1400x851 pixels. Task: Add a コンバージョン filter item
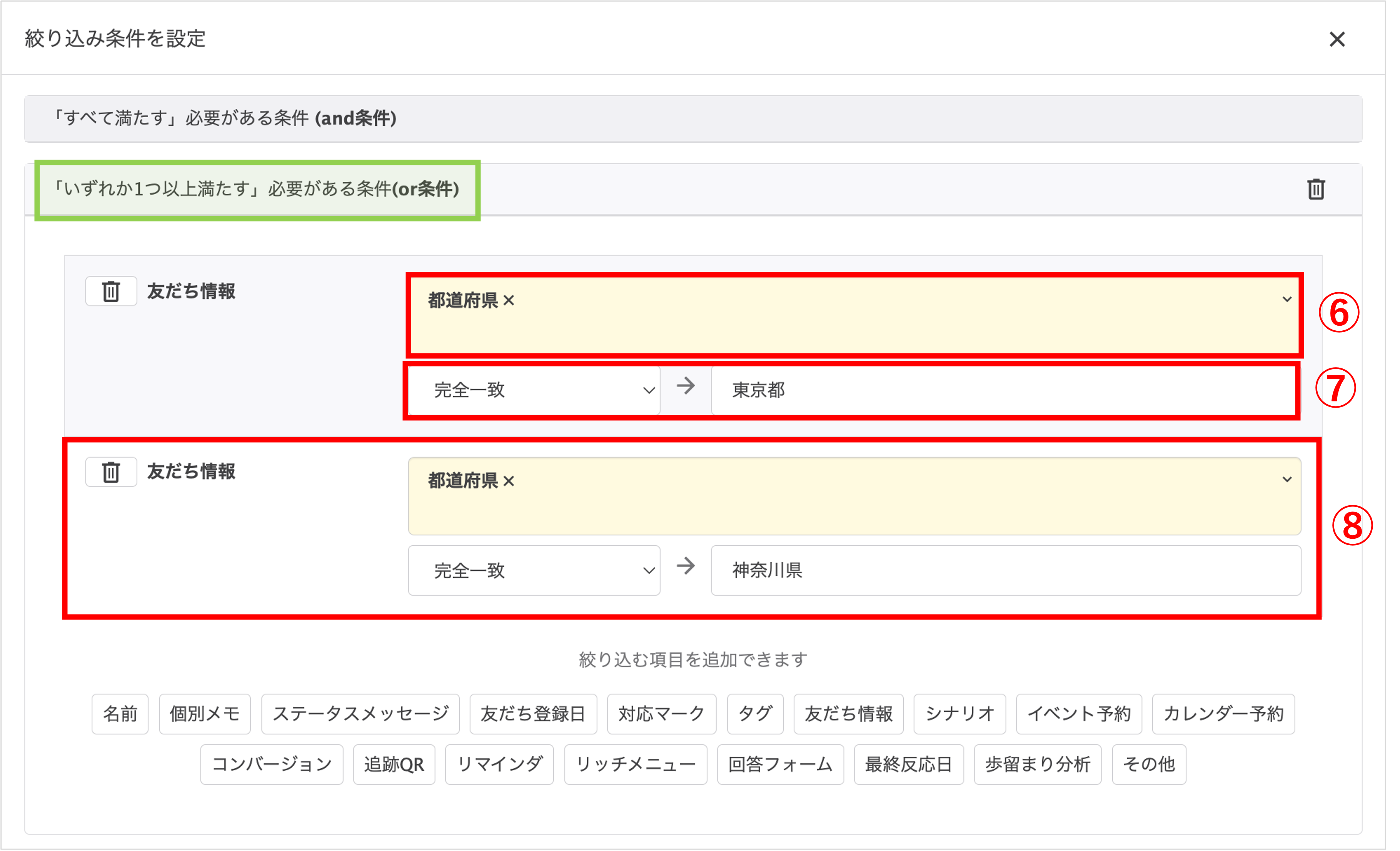point(272,764)
